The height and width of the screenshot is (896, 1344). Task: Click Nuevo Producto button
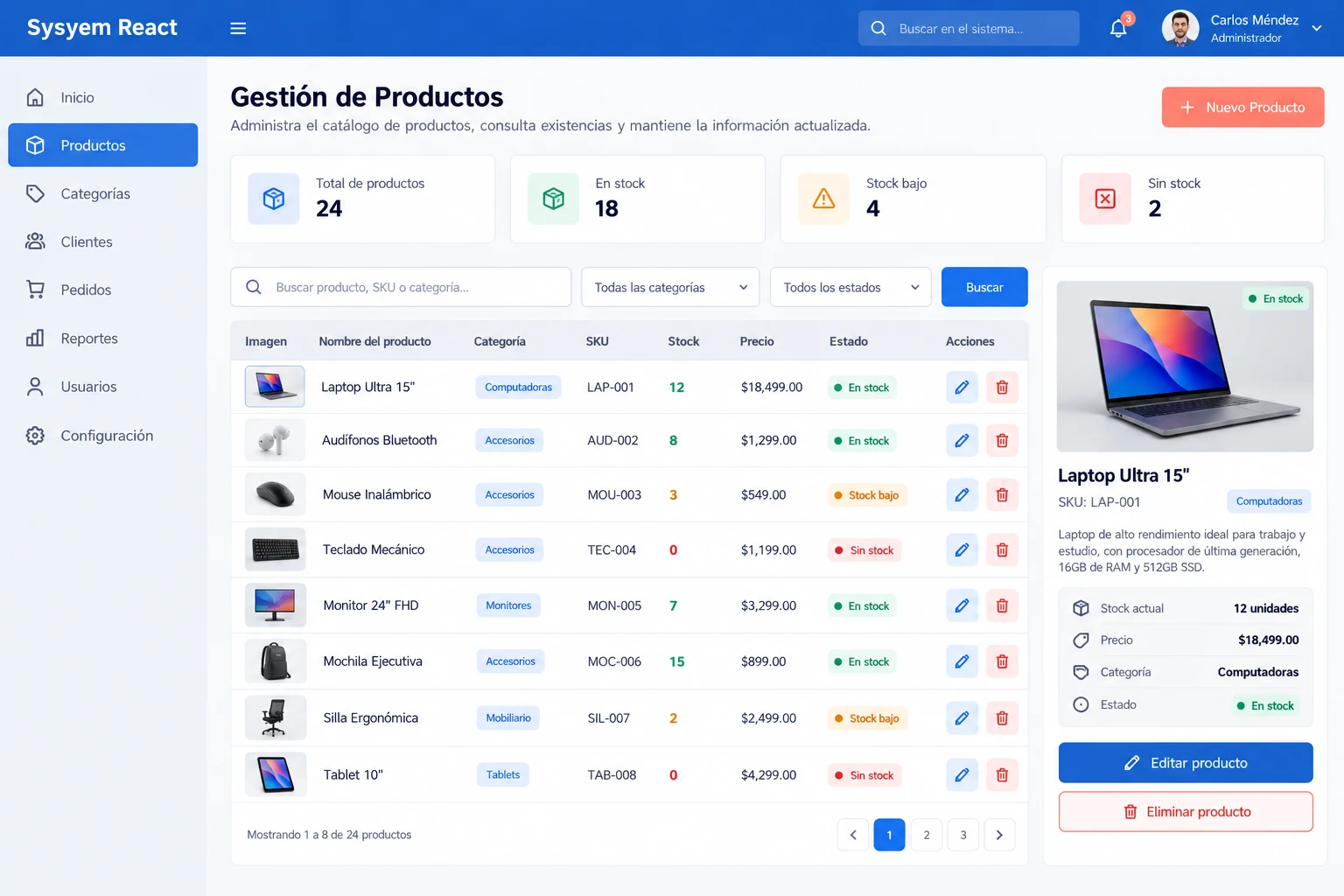click(1242, 107)
